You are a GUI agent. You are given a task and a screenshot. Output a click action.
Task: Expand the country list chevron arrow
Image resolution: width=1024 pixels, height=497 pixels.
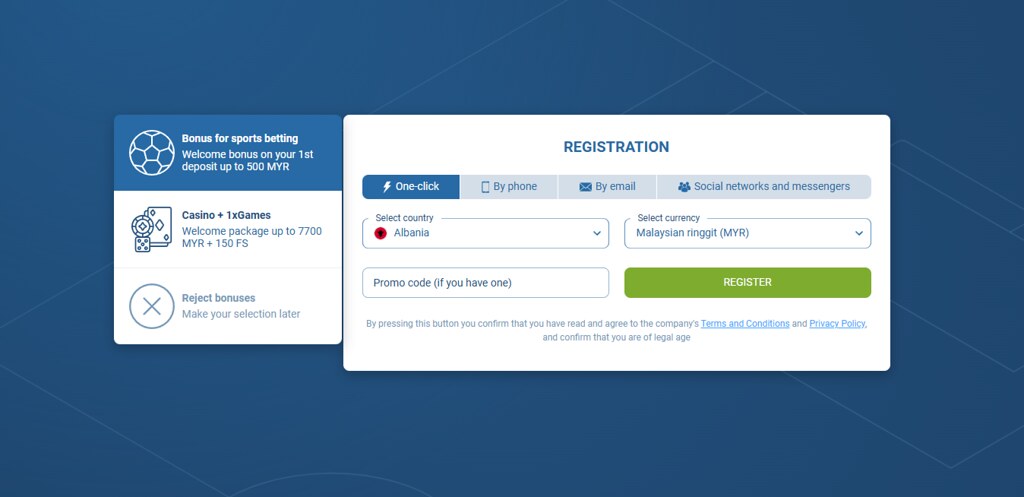597,233
